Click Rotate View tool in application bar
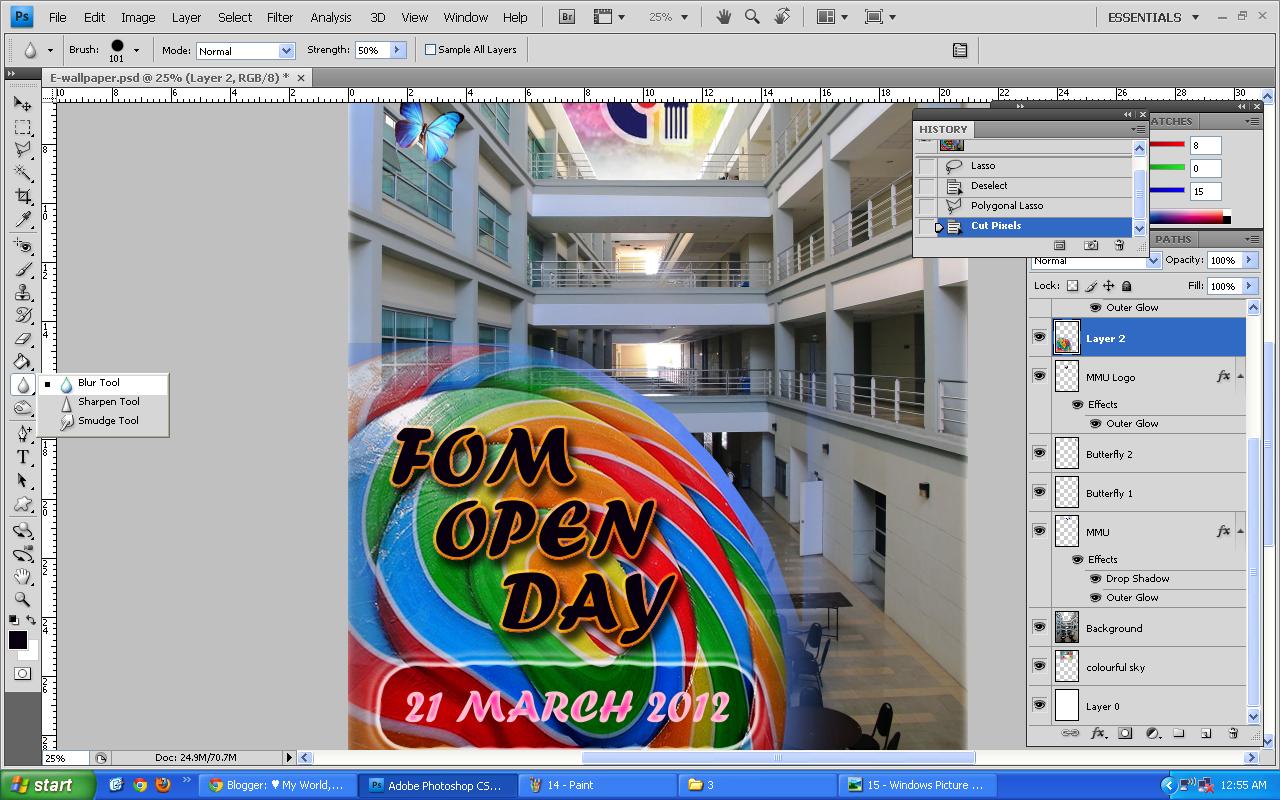The width and height of the screenshot is (1280, 800). [x=783, y=17]
